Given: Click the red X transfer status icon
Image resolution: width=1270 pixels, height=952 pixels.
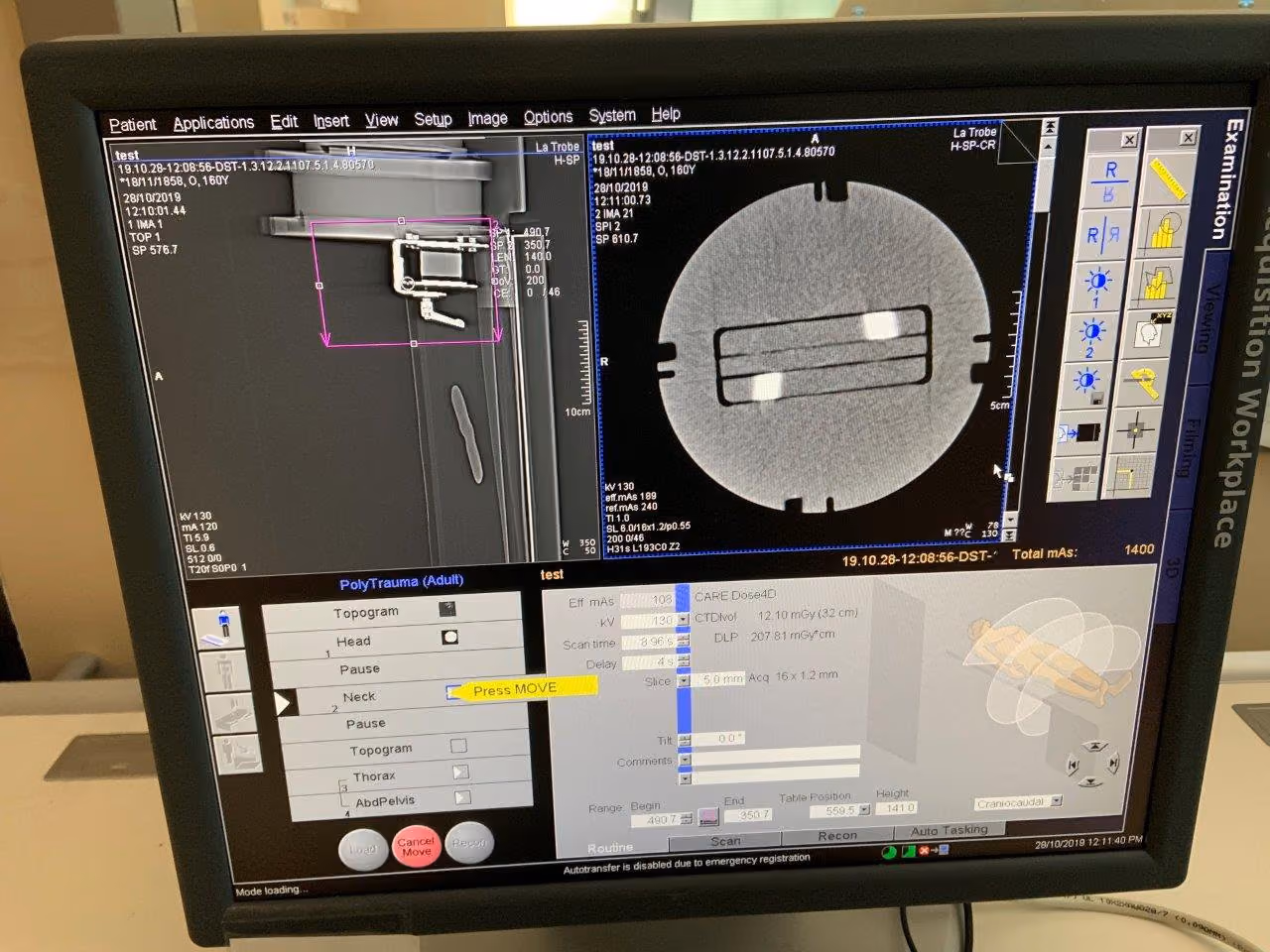Looking at the screenshot, I should [924, 851].
